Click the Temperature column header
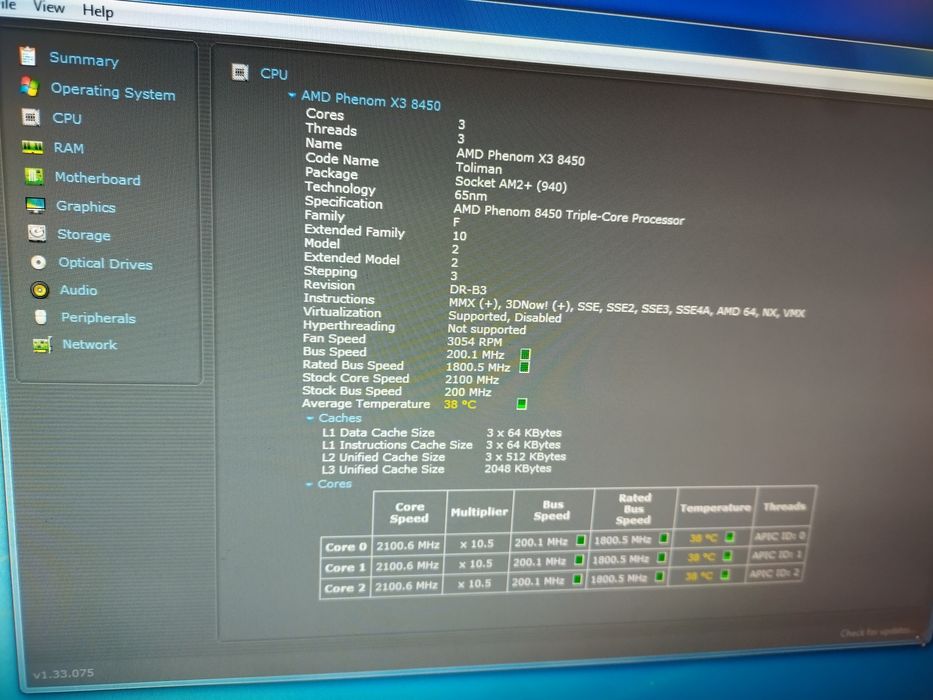Image resolution: width=933 pixels, height=700 pixels. click(715, 507)
